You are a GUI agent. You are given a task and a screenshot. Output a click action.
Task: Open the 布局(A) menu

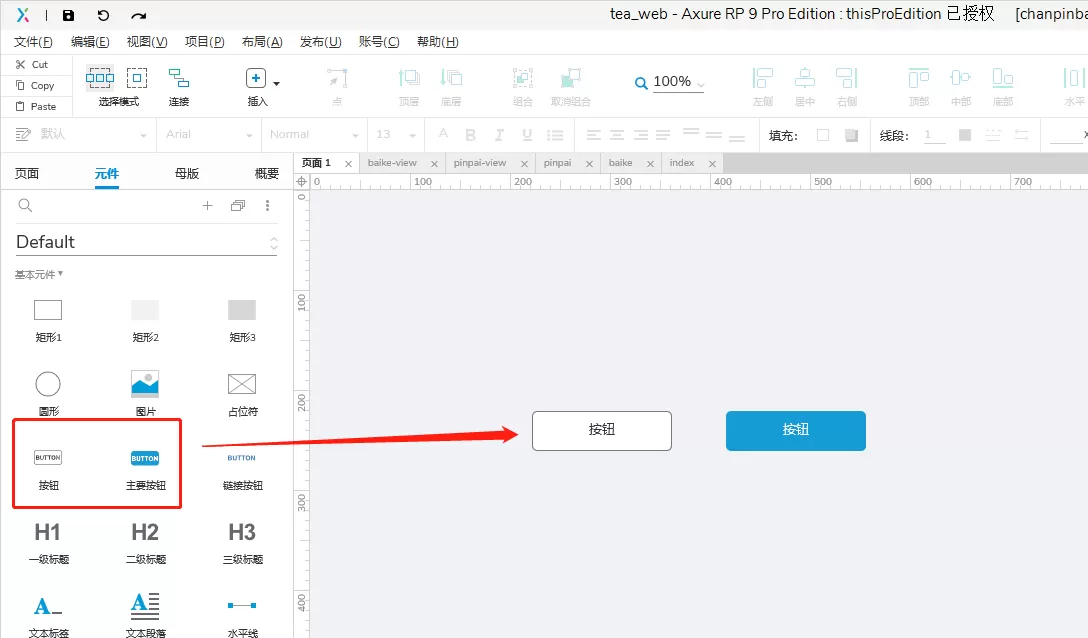[x=262, y=42]
